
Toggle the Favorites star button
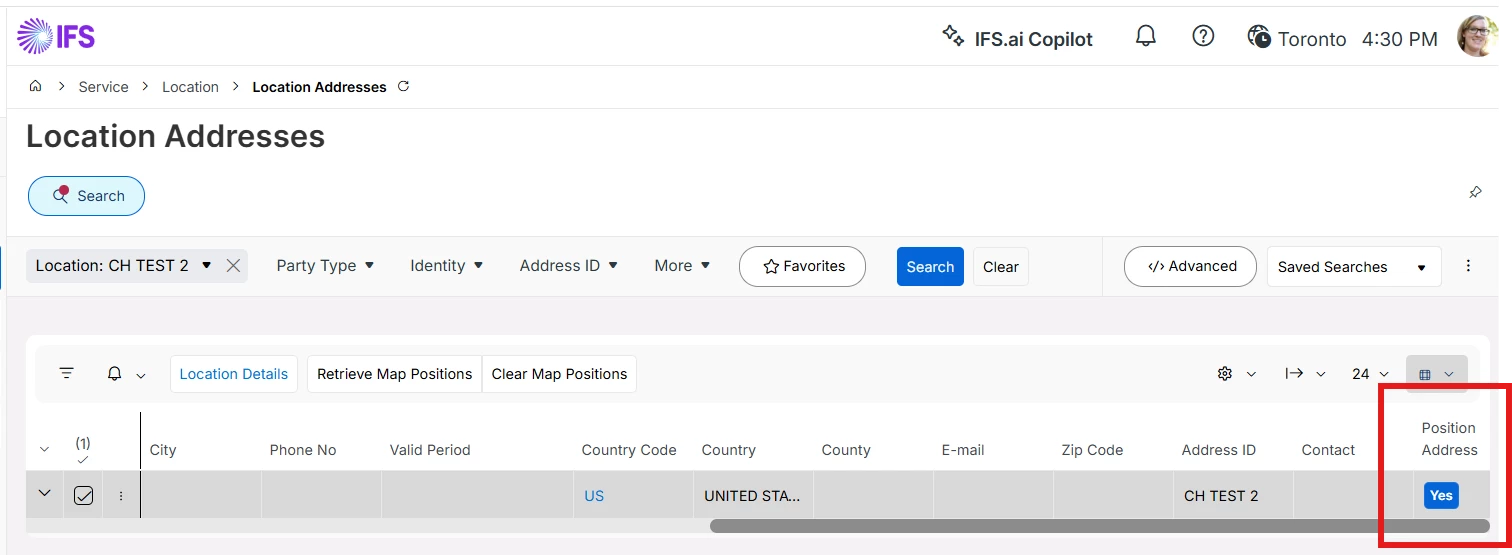[x=802, y=267]
